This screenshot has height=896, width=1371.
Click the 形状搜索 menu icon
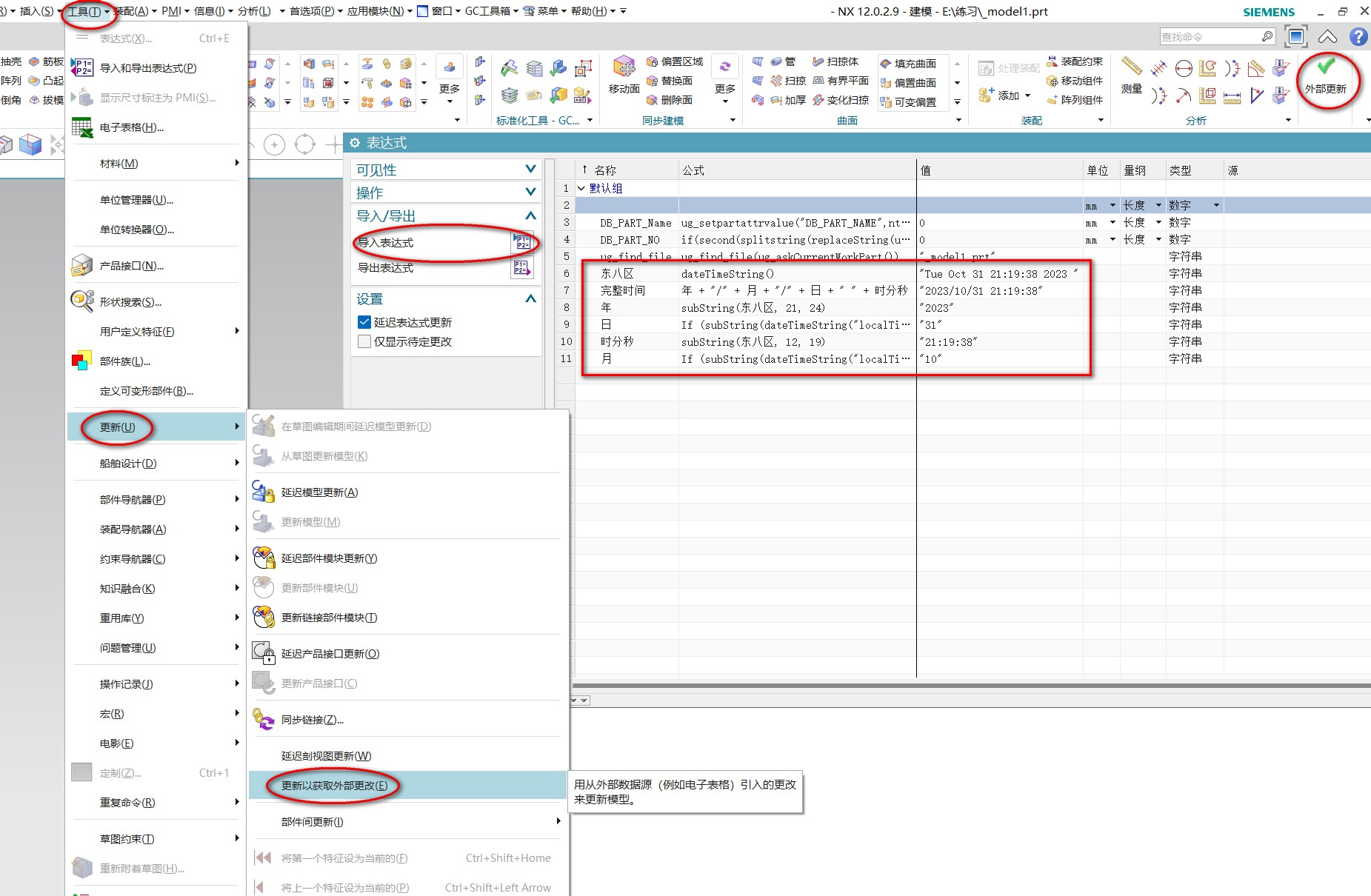[x=81, y=301]
